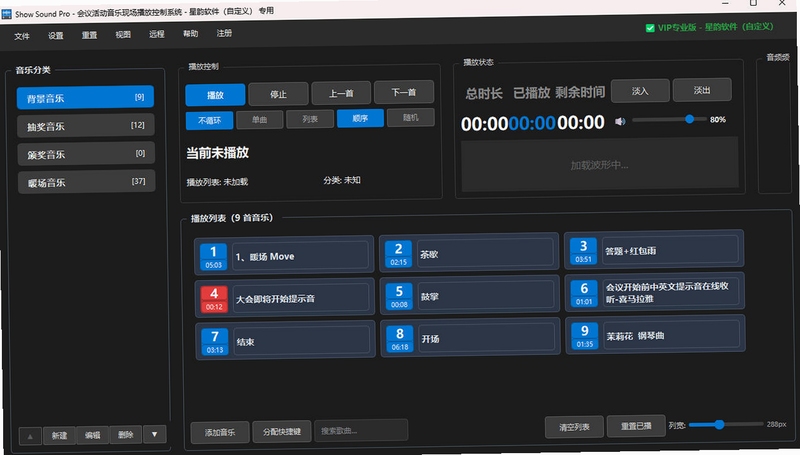The image size is (800, 455).
Task: Play track 7 结束
Action: pyautogui.click(x=285, y=341)
